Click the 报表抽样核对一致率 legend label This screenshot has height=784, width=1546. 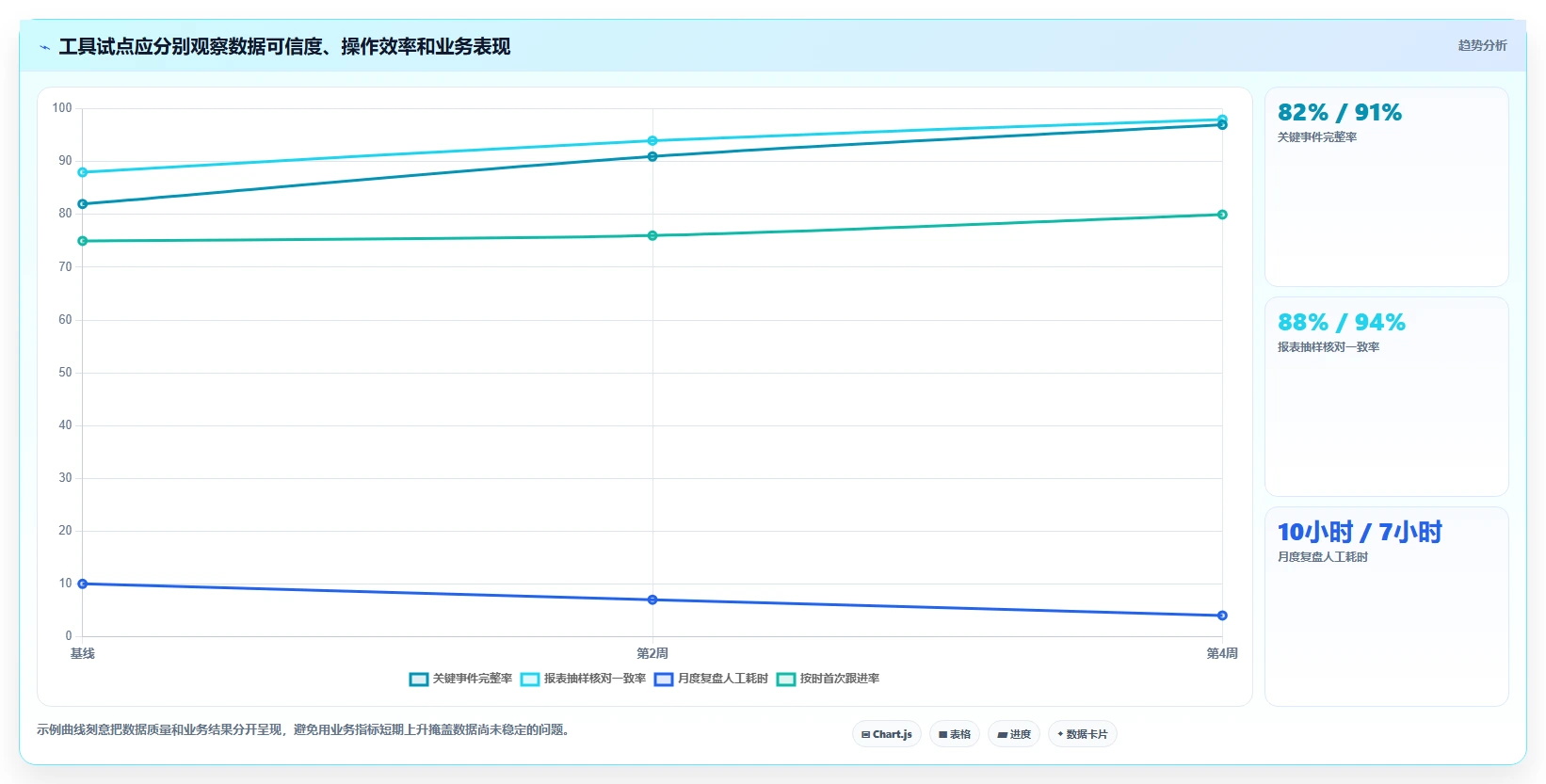595,679
